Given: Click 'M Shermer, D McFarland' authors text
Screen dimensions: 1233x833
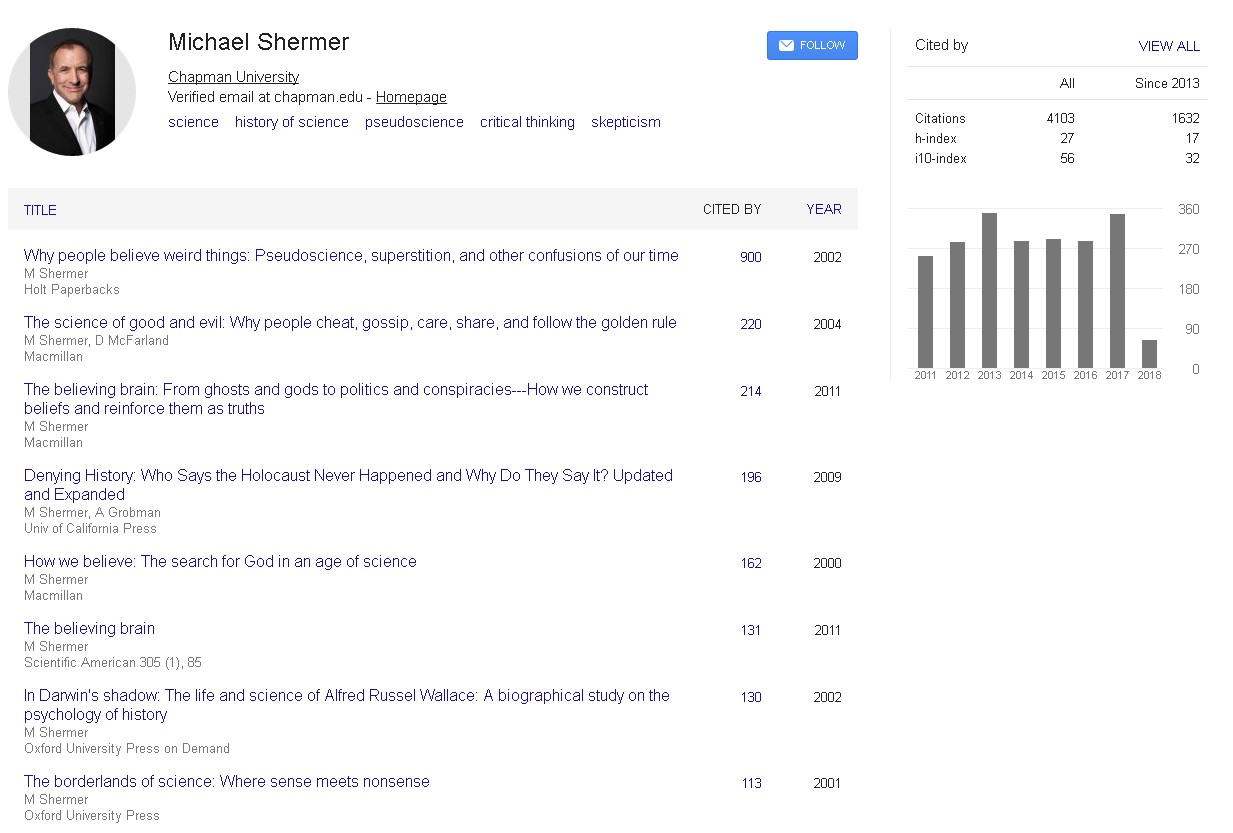Looking at the screenshot, I should point(96,340).
